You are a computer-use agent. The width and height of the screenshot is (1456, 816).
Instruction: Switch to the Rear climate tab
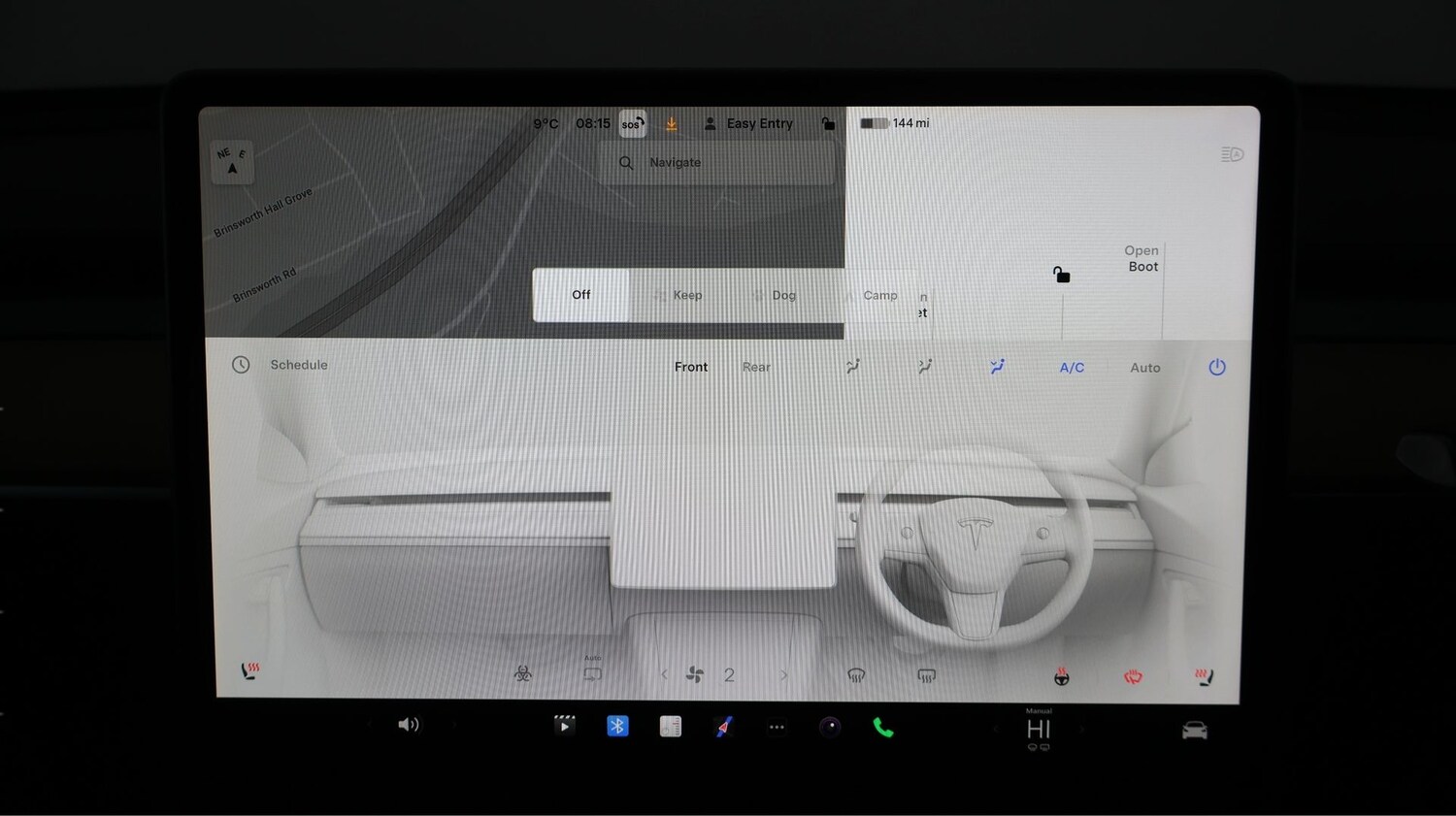click(756, 367)
